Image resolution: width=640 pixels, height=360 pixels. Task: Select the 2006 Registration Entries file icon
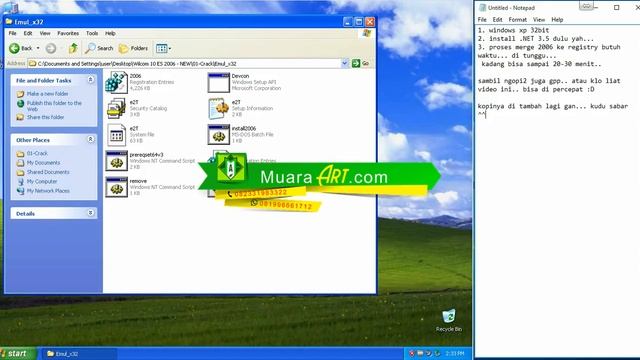click(x=116, y=82)
